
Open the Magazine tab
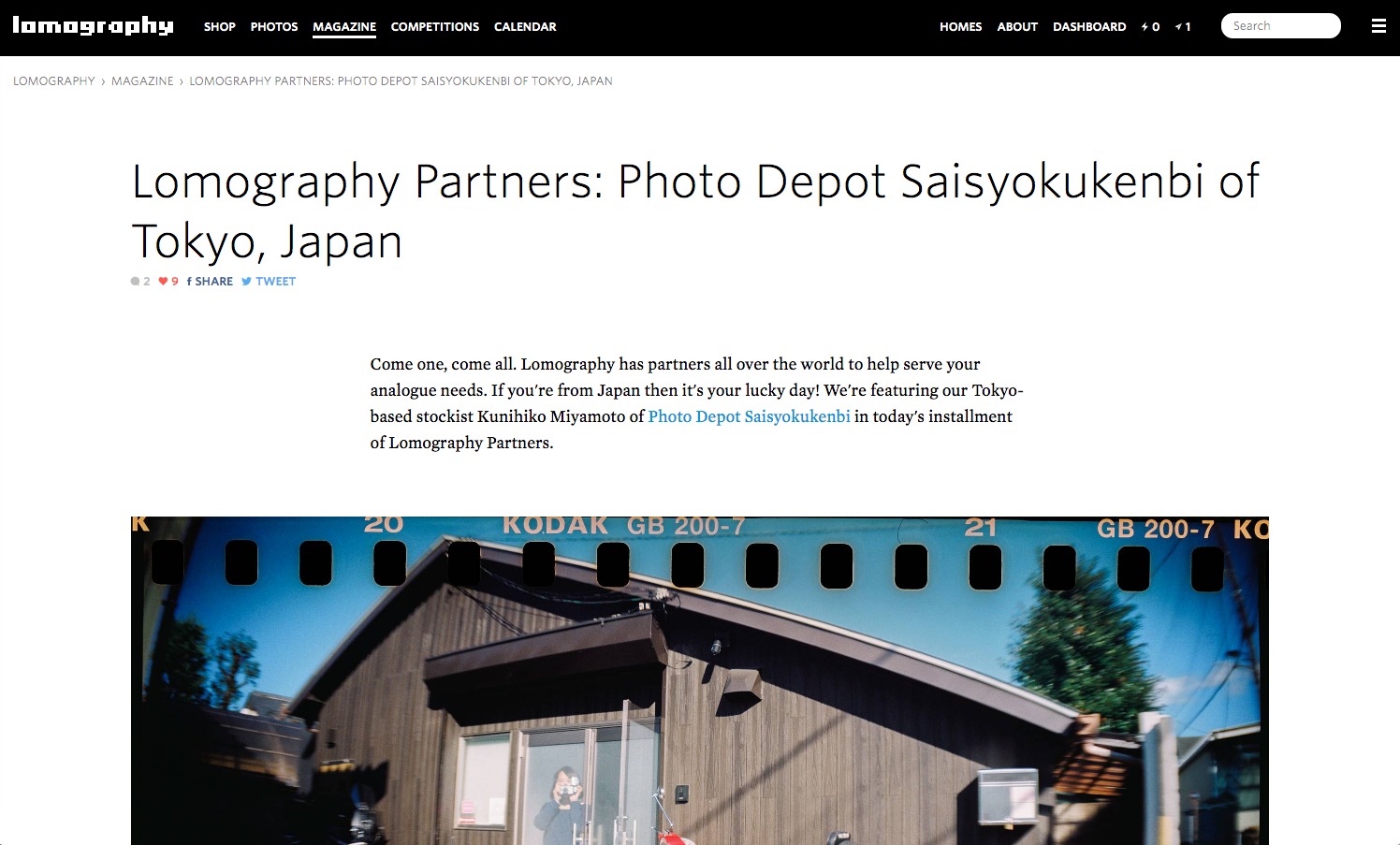click(x=344, y=27)
